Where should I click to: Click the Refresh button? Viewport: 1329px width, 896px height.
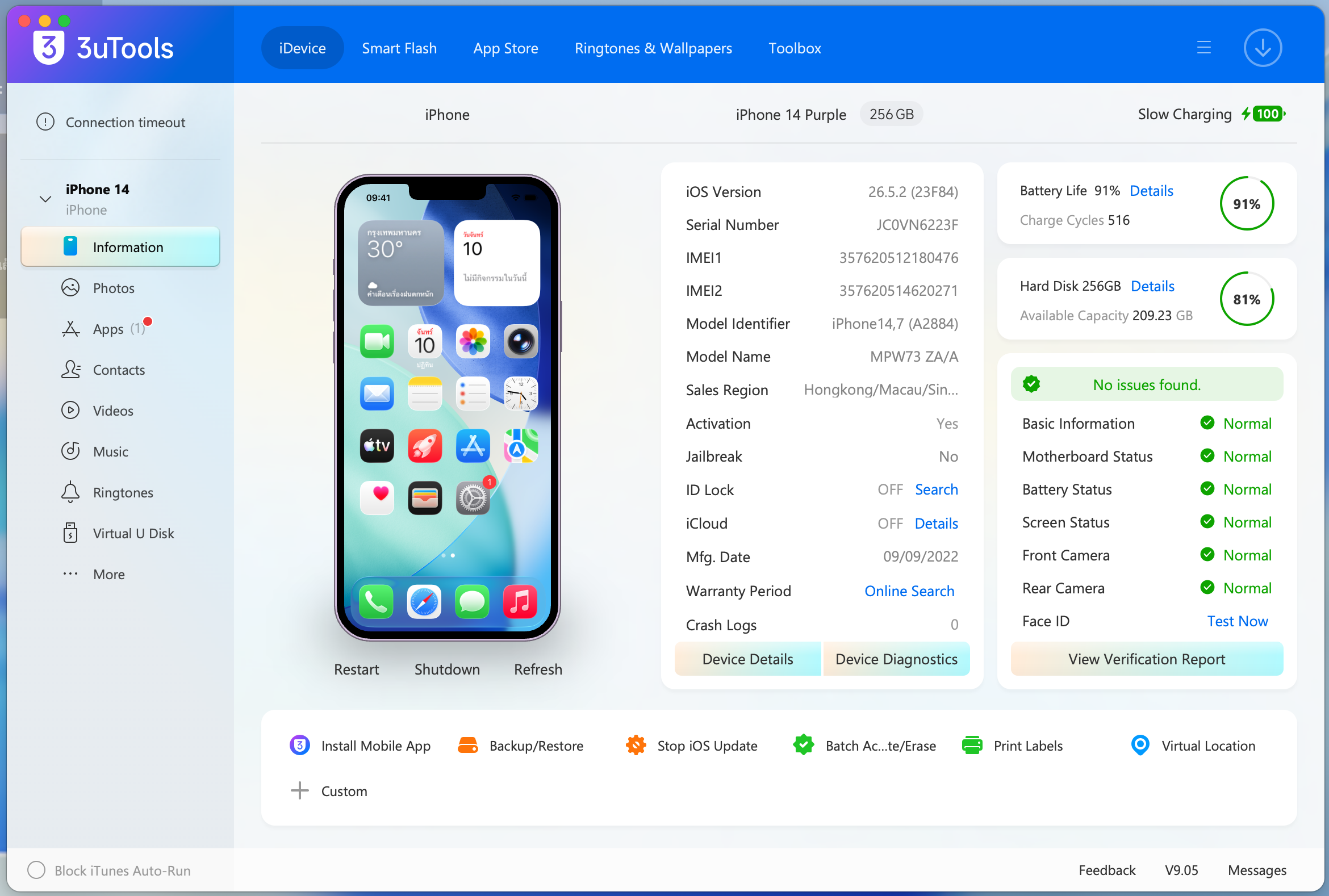coord(538,669)
